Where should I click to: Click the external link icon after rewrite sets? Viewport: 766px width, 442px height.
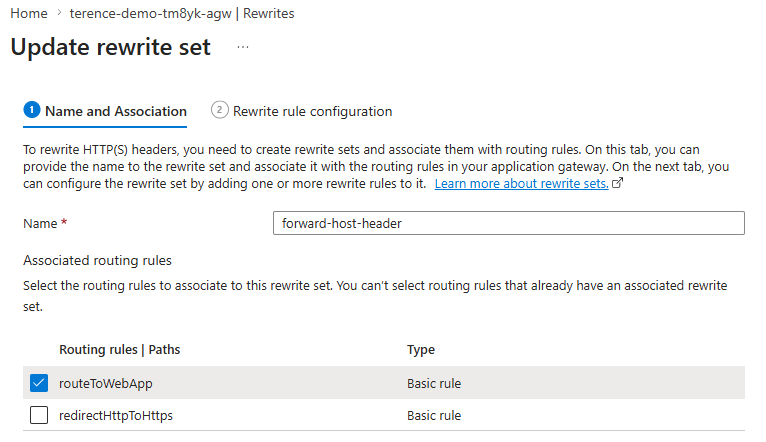pos(617,183)
